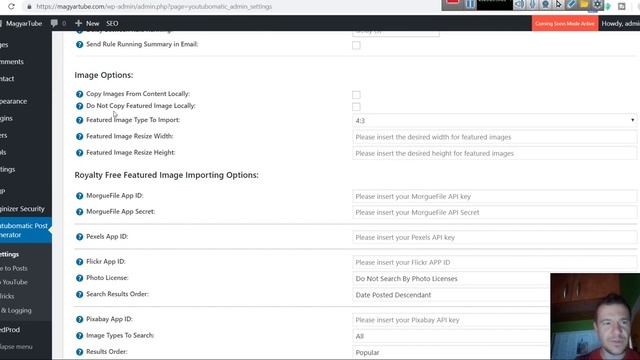
Task: Open Activity & Logging submenu link
Action: [26, 310]
